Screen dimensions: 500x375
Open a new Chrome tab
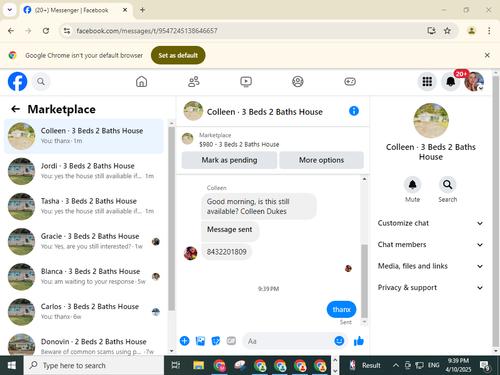click(142, 10)
